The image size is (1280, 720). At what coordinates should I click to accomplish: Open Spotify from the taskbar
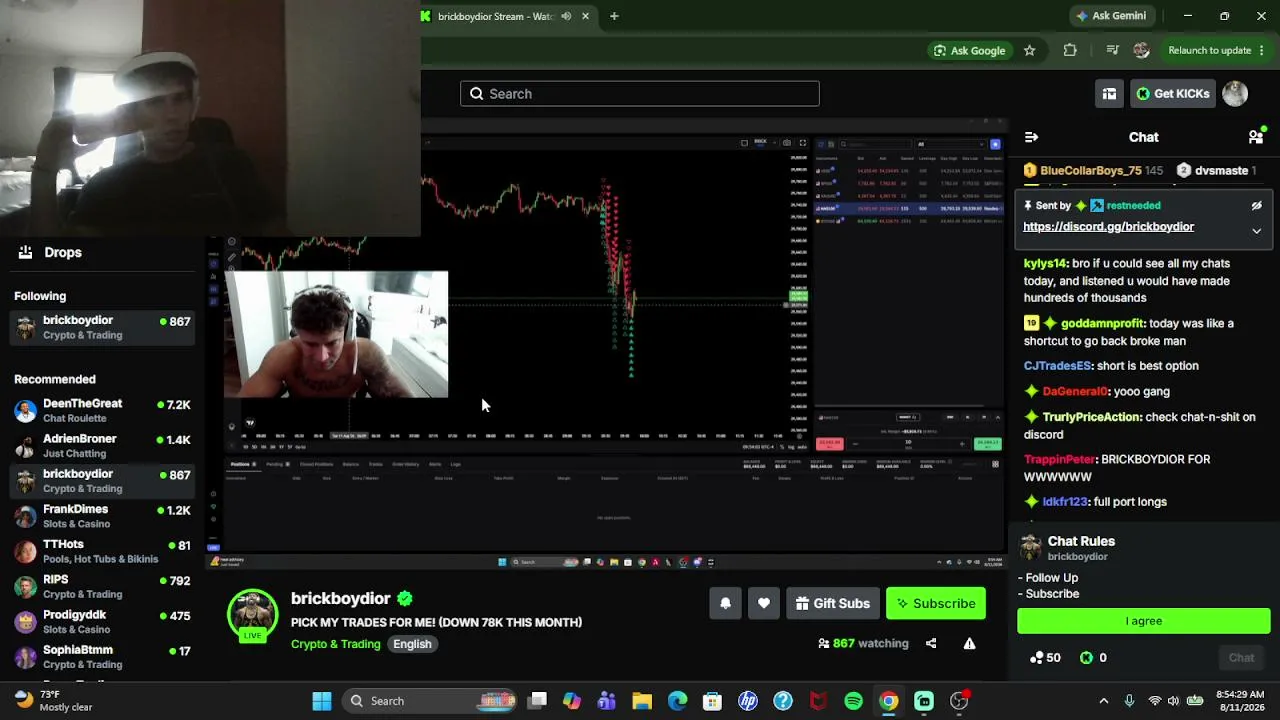click(853, 701)
